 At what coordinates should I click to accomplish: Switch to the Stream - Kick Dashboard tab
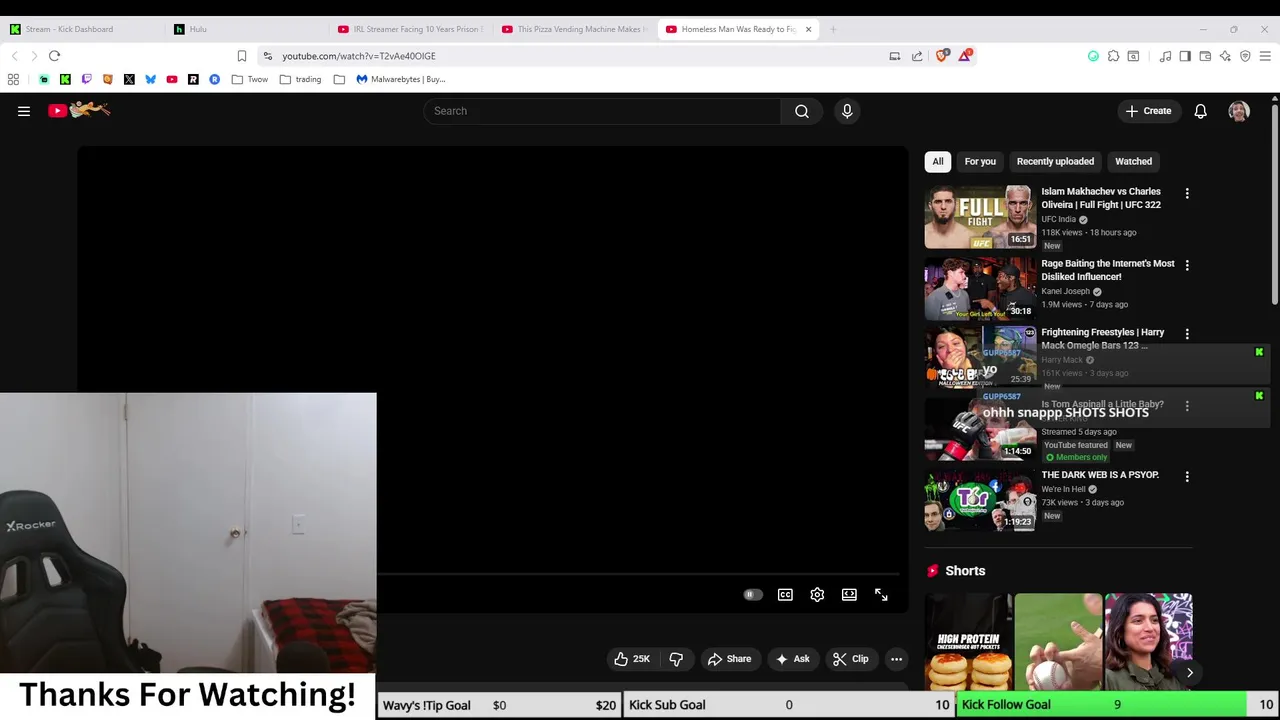(82, 29)
